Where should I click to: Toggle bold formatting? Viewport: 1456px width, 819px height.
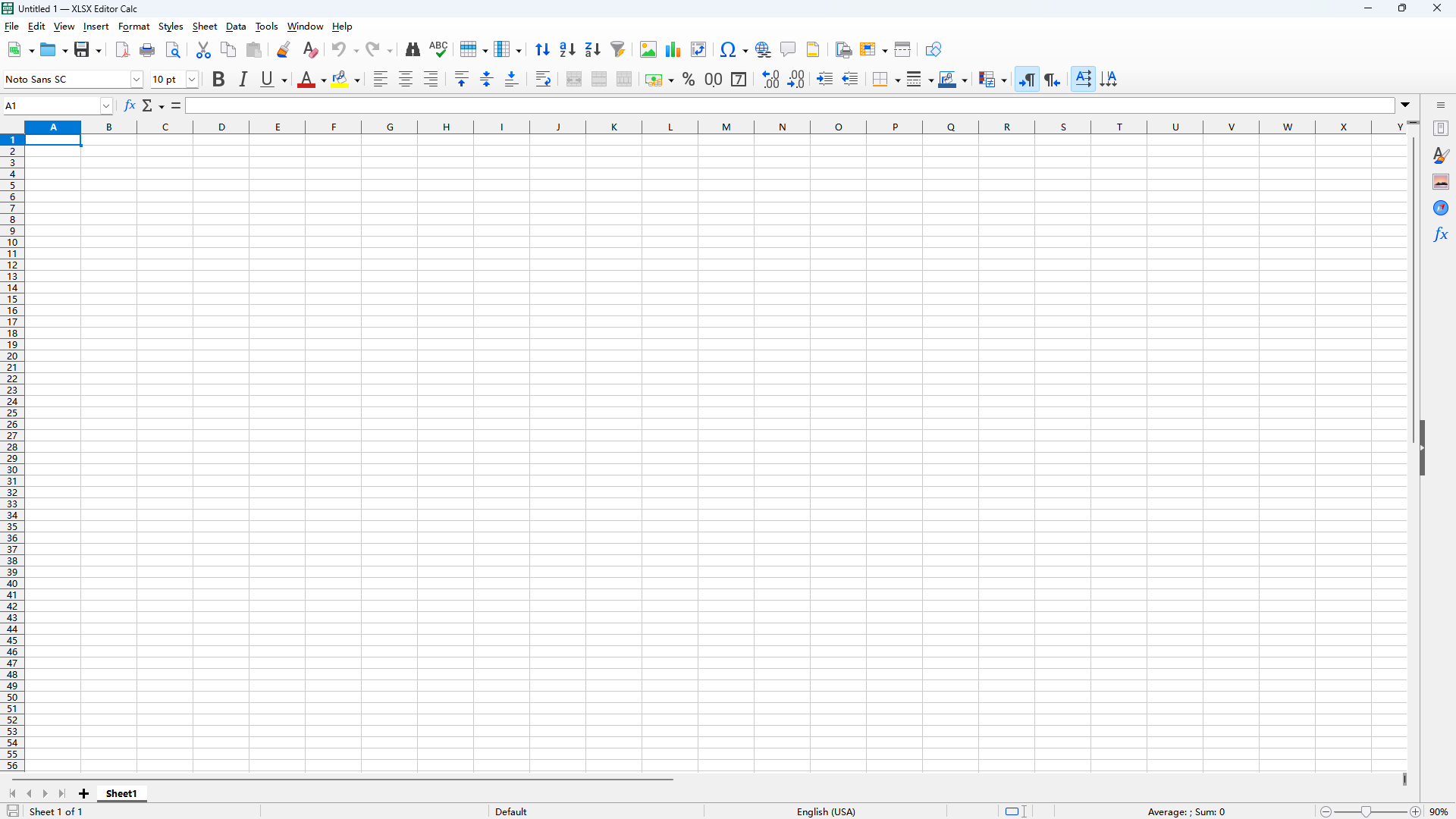click(x=218, y=80)
